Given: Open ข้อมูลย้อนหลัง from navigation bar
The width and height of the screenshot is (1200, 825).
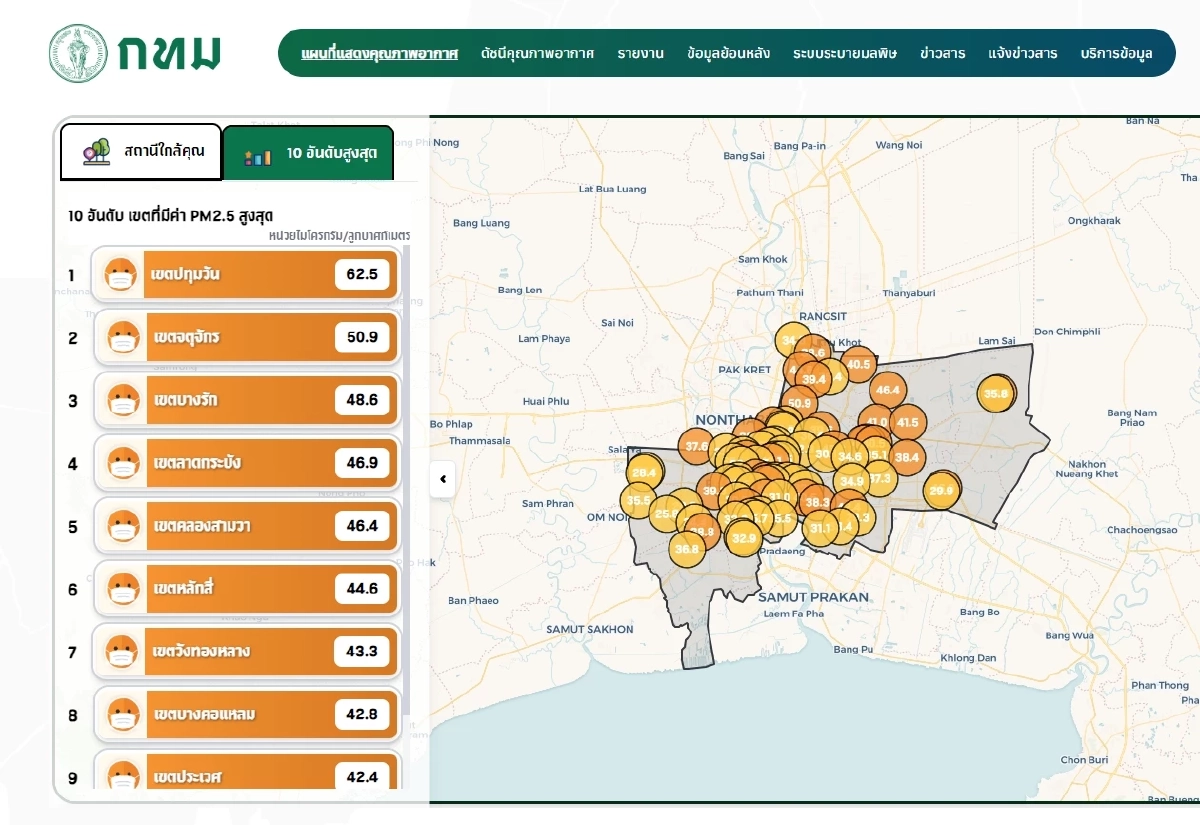Looking at the screenshot, I should [x=728, y=54].
